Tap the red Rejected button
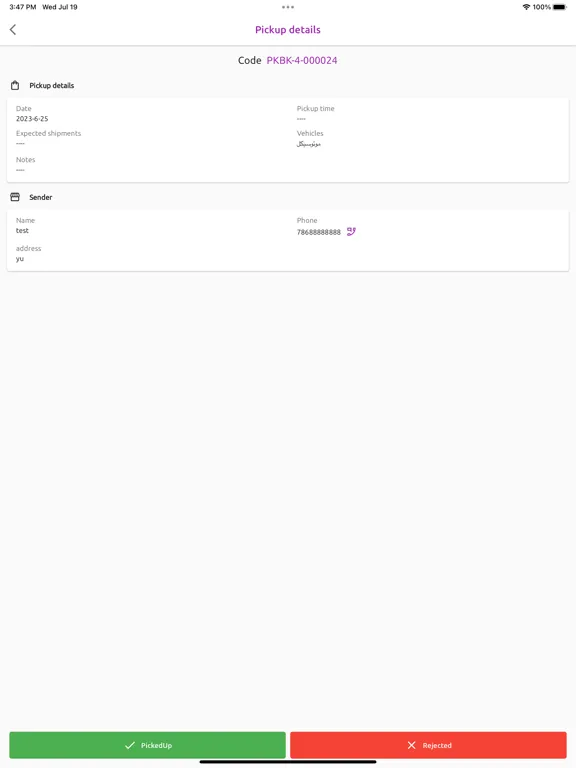This screenshot has width=576, height=768. [428, 745]
